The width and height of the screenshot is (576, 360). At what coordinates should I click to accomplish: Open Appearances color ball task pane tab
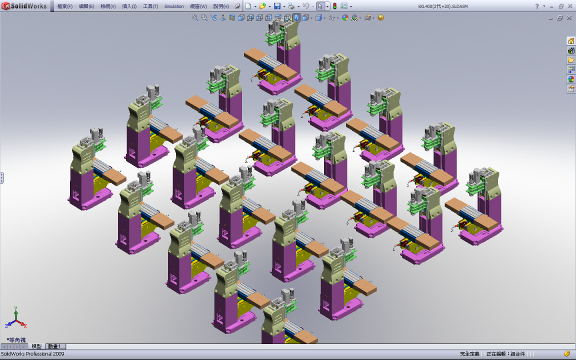click(570, 79)
